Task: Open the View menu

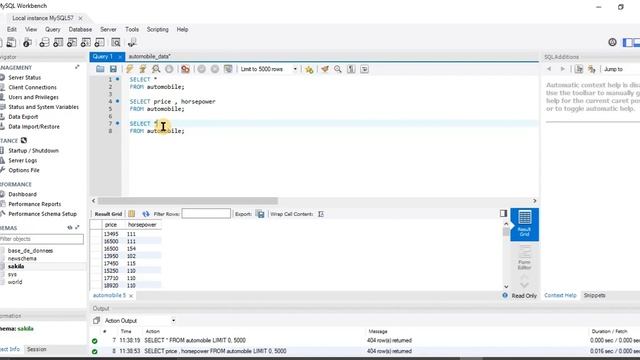Action: (x=31, y=29)
